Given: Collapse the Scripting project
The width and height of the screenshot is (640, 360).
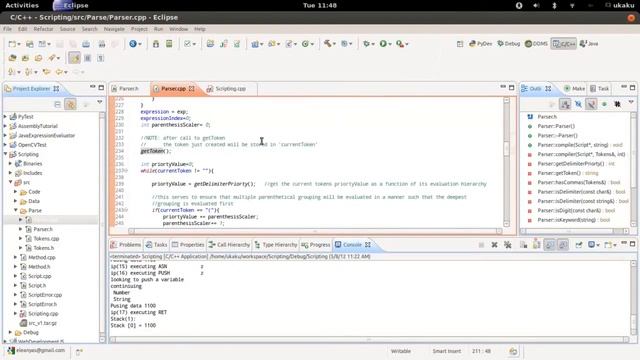Looking at the screenshot, I should point(5,154).
